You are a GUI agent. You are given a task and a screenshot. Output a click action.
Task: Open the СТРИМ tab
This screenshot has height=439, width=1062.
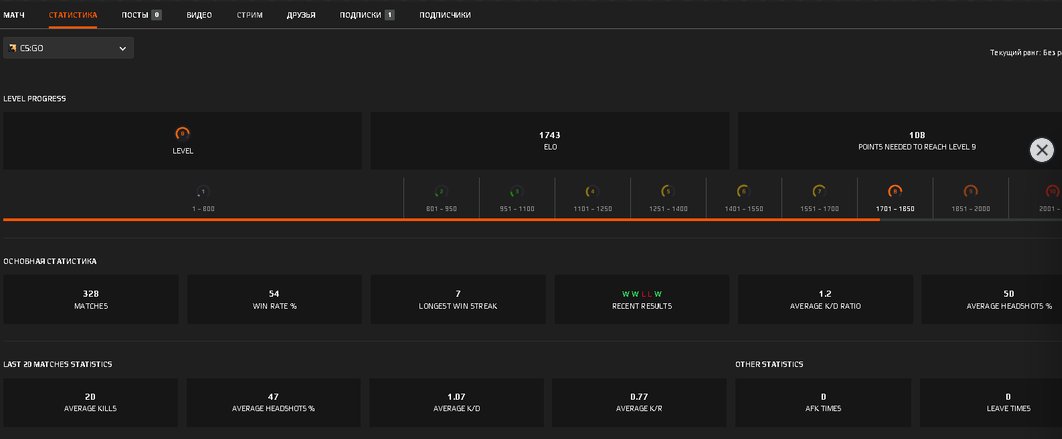click(250, 15)
